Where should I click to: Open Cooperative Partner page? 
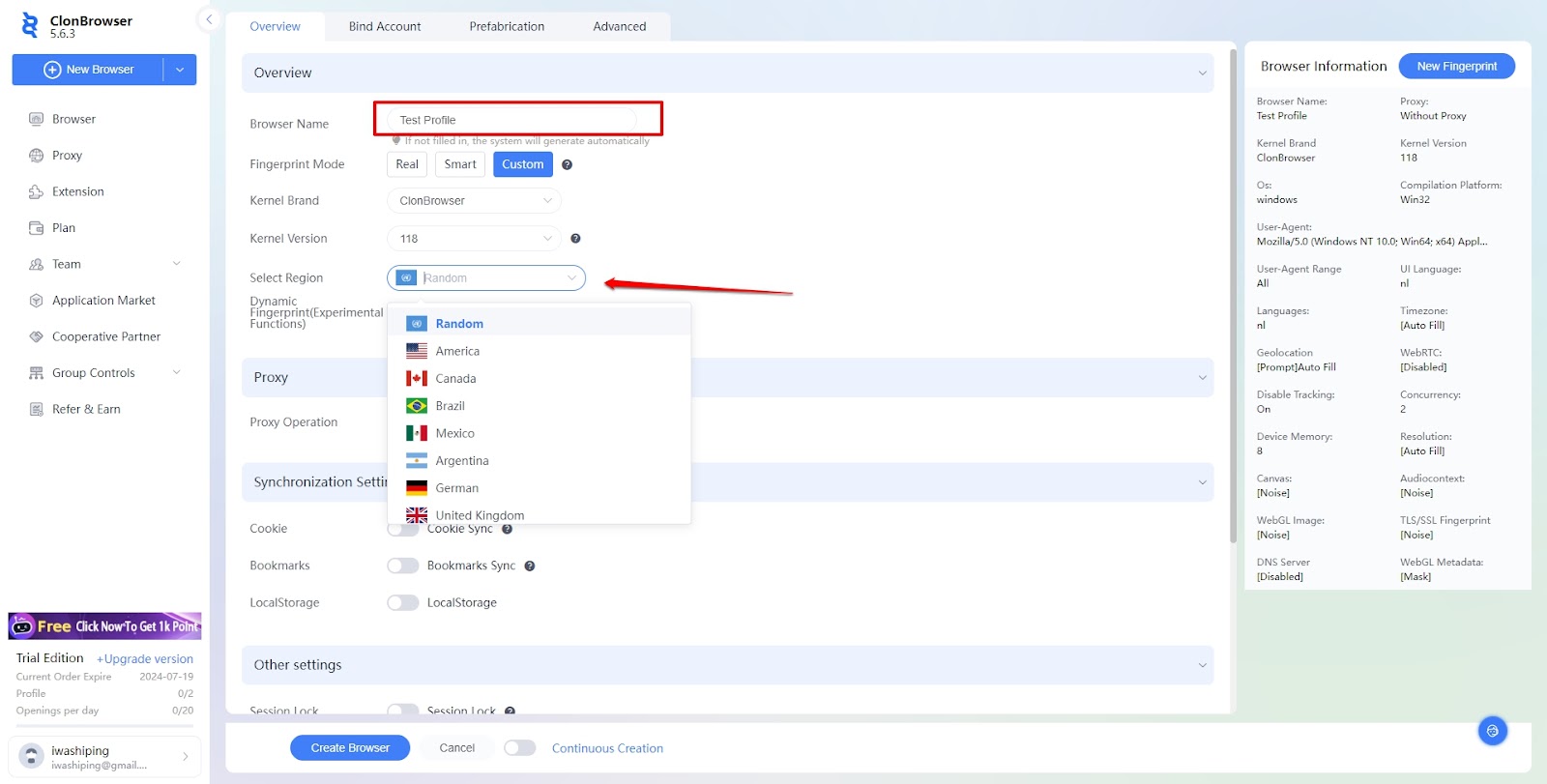(x=104, y=336)
